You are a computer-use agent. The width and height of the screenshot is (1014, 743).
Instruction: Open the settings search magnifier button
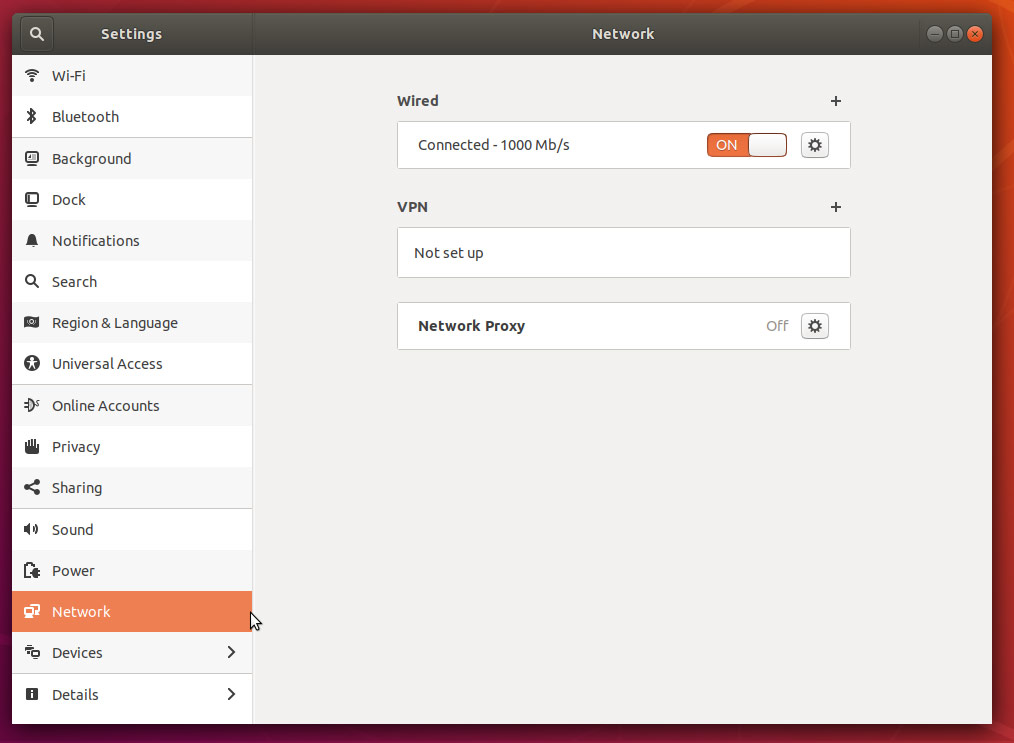point(37,34)
